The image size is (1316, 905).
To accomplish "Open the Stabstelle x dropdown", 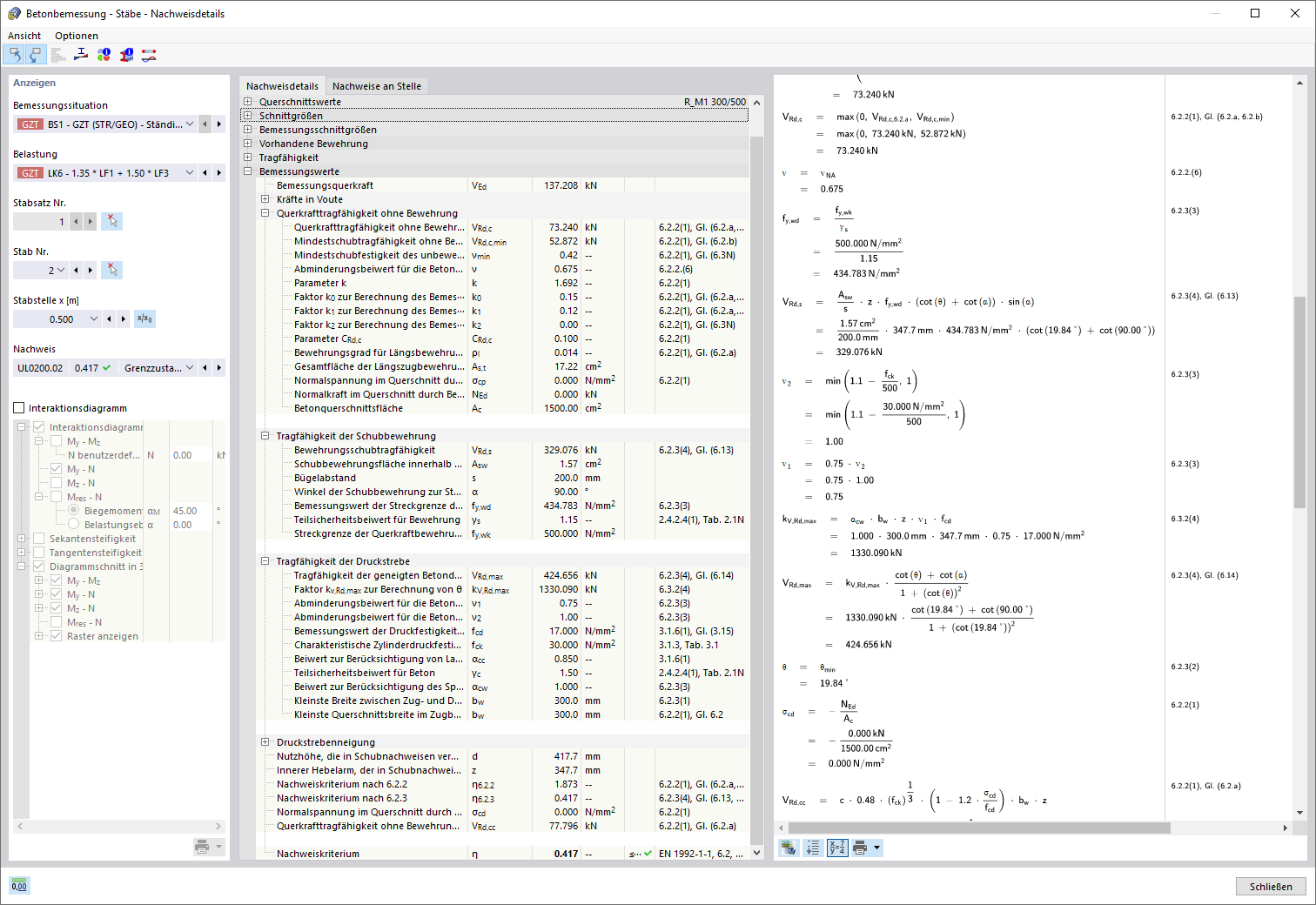I will coord(94,319).
